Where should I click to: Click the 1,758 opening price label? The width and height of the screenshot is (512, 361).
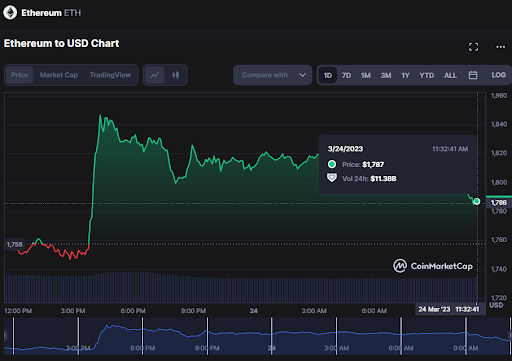click(15, 244)
